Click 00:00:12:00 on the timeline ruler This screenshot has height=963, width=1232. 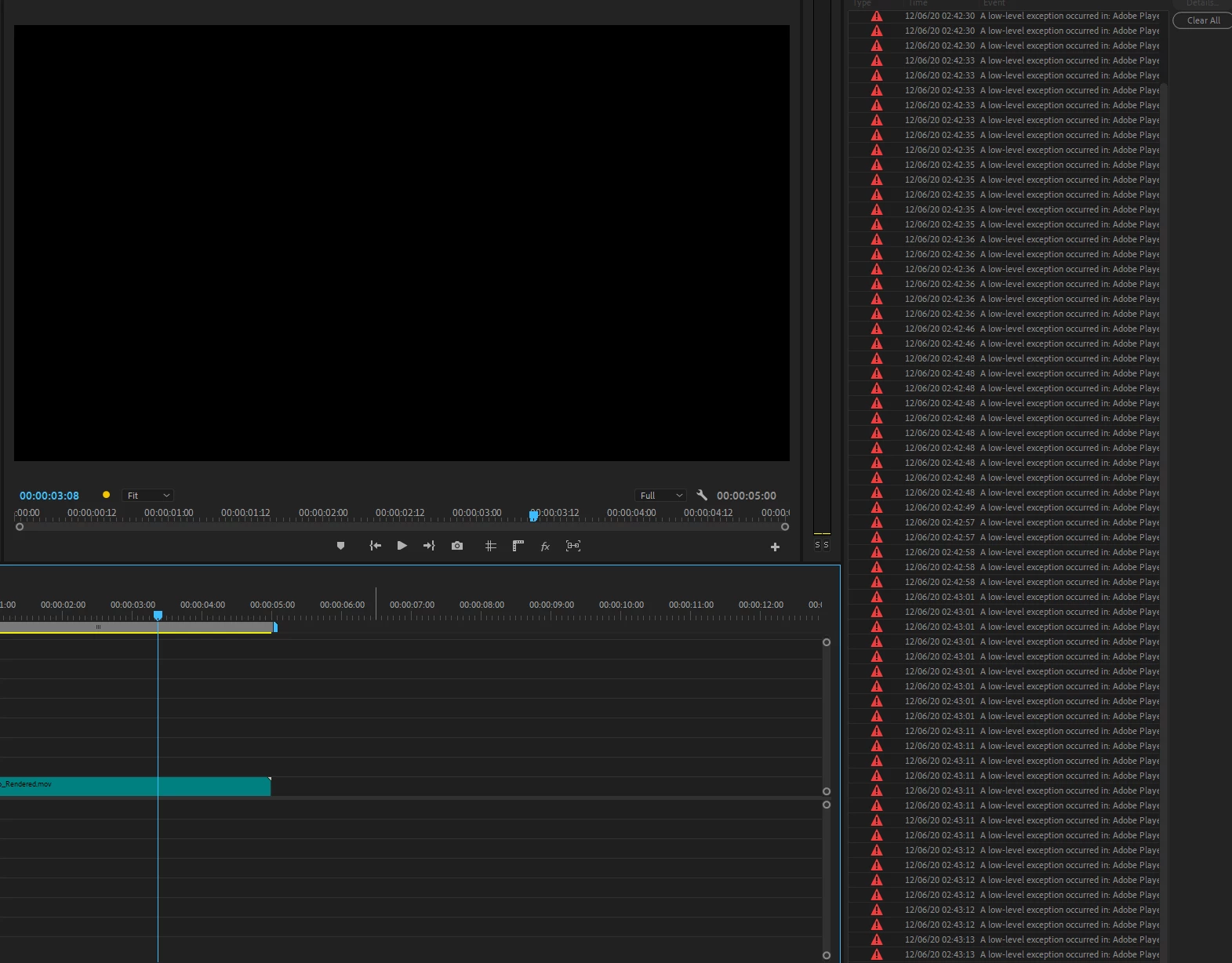coord(761,605)
